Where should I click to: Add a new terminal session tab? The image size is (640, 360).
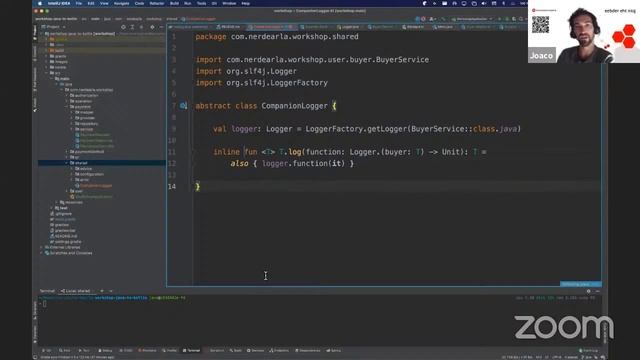pos(102,291)
